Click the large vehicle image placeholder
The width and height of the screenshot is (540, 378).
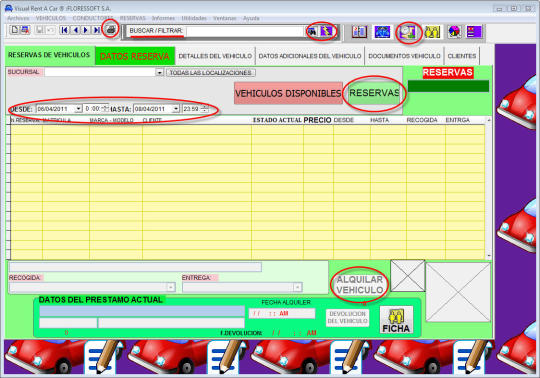click(458, 292)
